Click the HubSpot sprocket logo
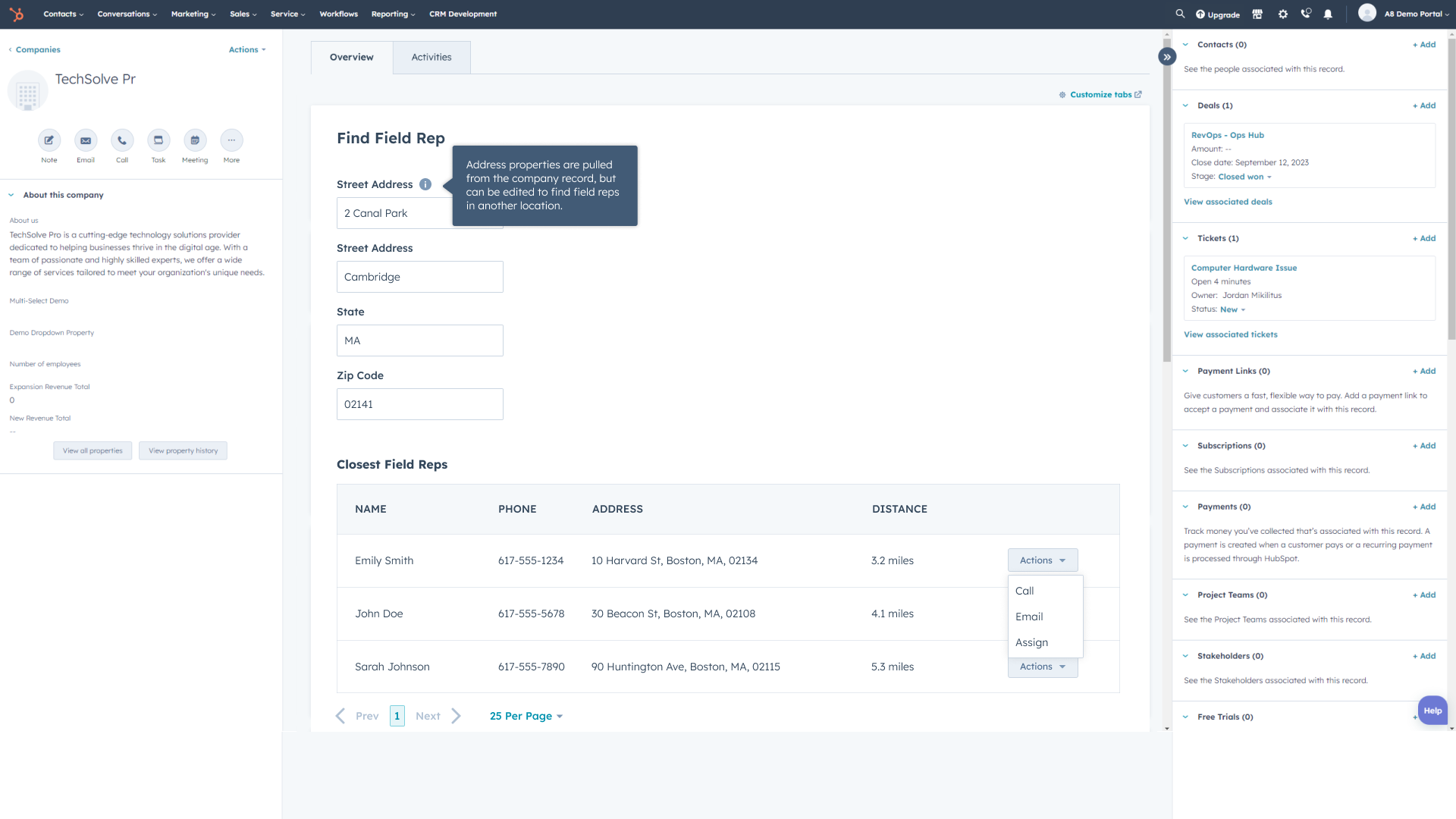Screen dimensions: 1456x819 click(x=17, y=14)
